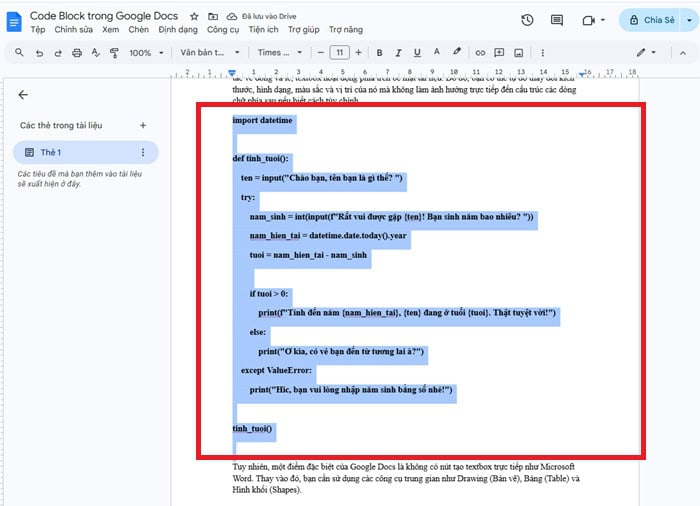Open the 100% zoom dropdown
This screenshot has width=700, height=506.
(x=146, y=53)
